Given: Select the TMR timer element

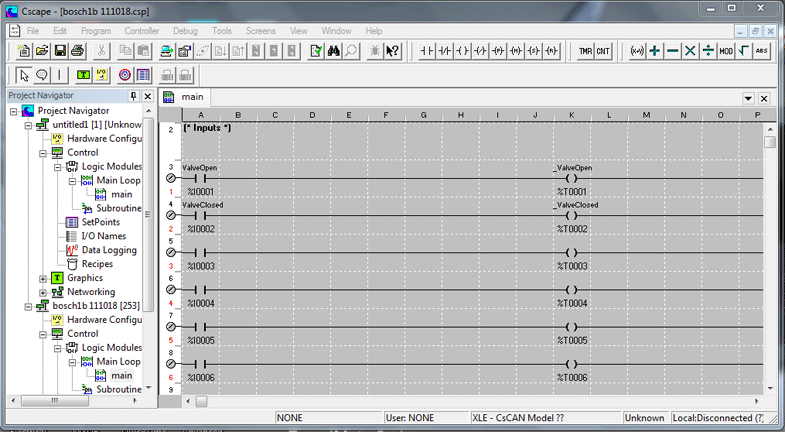Looking at the screenshot, I should tap(585, 51).
